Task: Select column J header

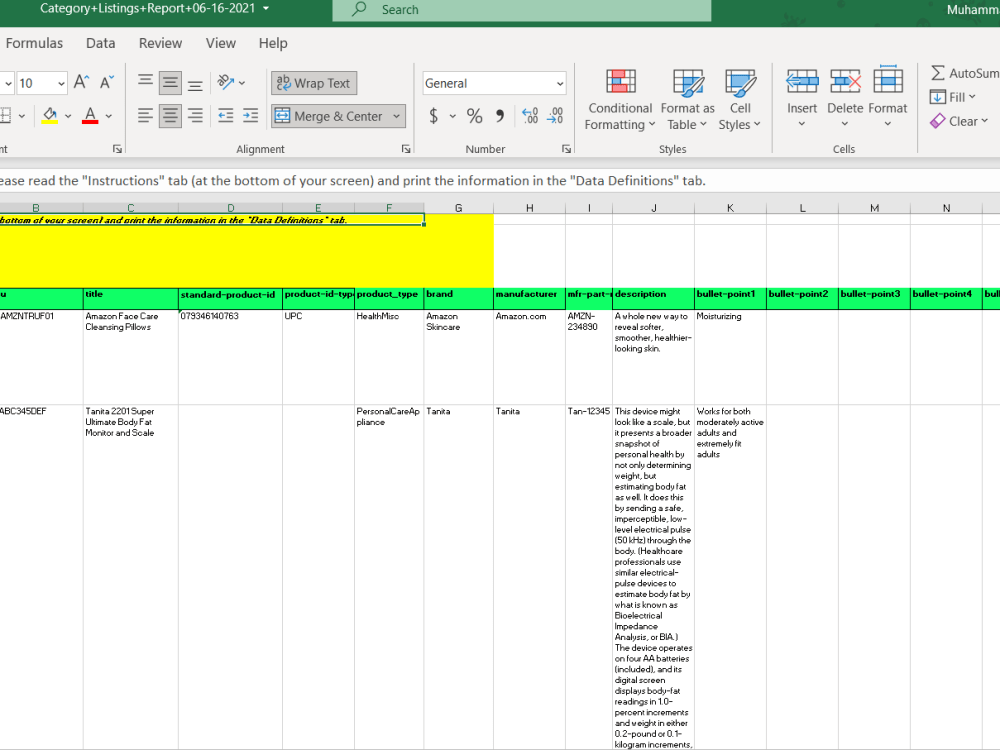Action: click(654, 208)
